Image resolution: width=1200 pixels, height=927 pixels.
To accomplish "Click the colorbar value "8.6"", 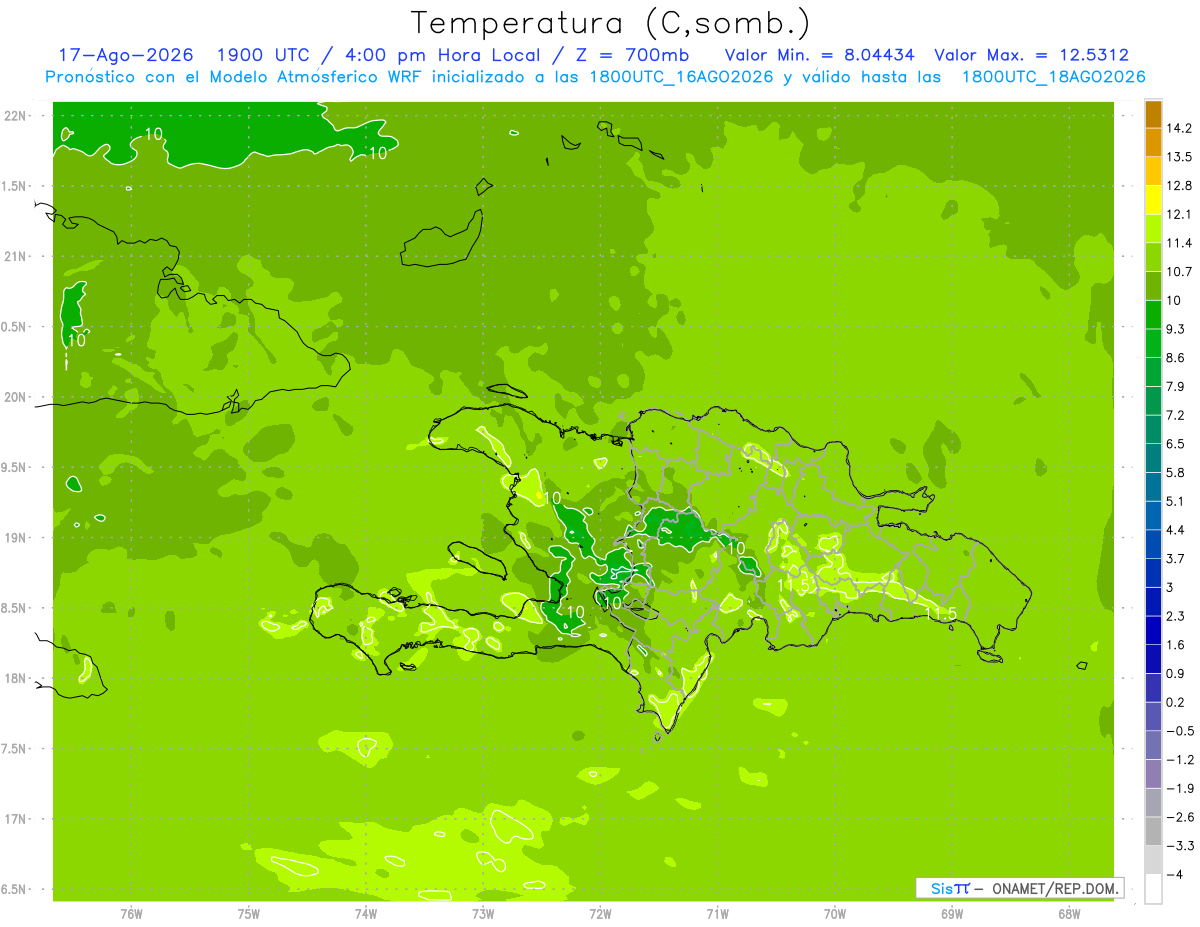I will point(1175,358).
